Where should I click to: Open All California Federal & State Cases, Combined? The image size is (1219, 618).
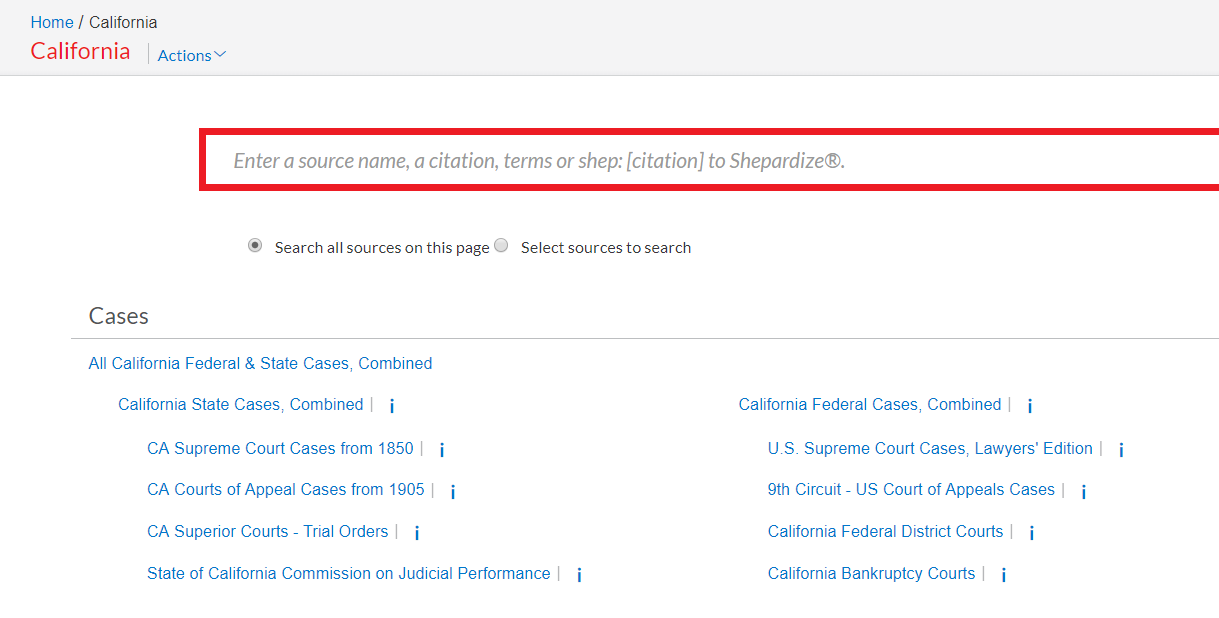(x=261, y=363)
